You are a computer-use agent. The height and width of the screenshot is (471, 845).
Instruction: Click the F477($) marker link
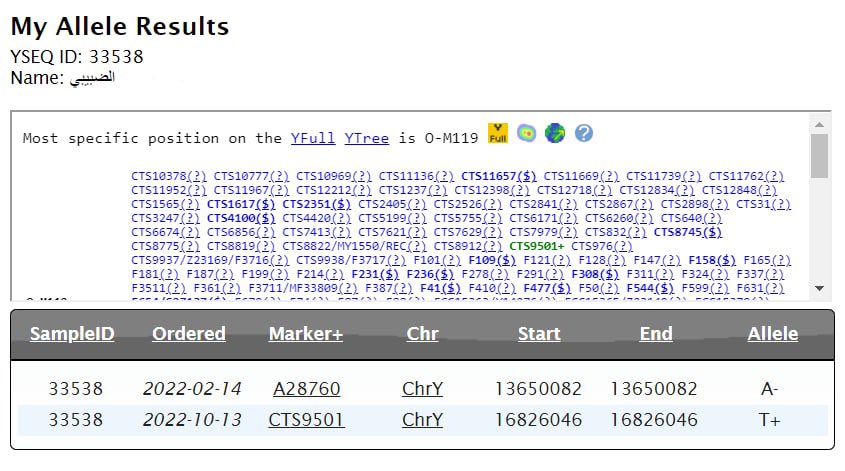point(547,288)
